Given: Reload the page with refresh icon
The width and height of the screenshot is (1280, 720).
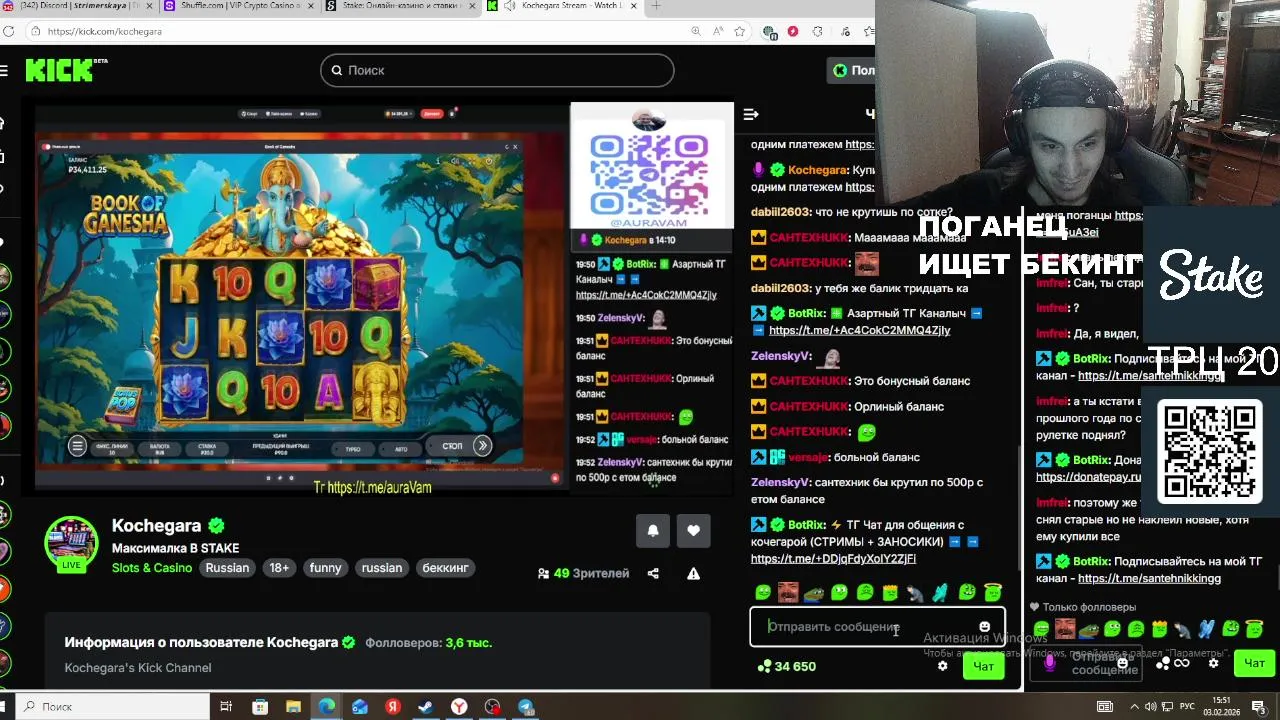Looking at the screenshot, I should pyautogui.click(x=8, y=31).
